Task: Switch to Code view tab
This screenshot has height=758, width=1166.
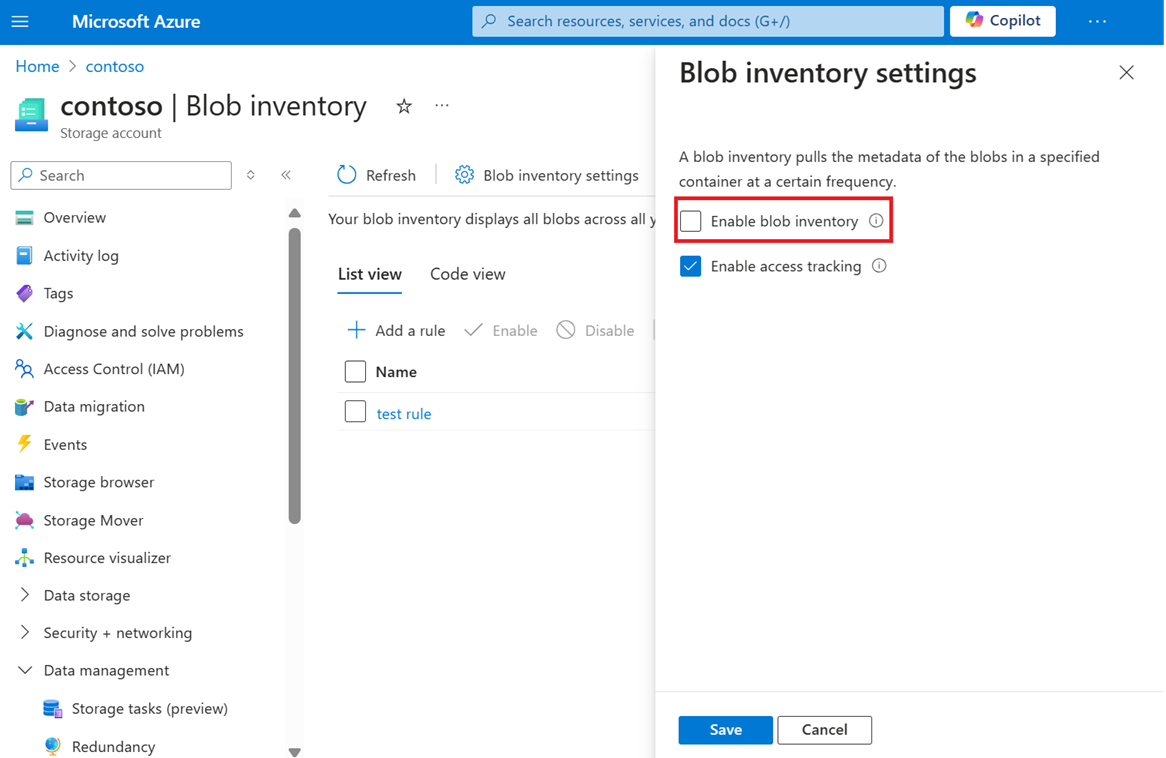Action: click(467, 273)
